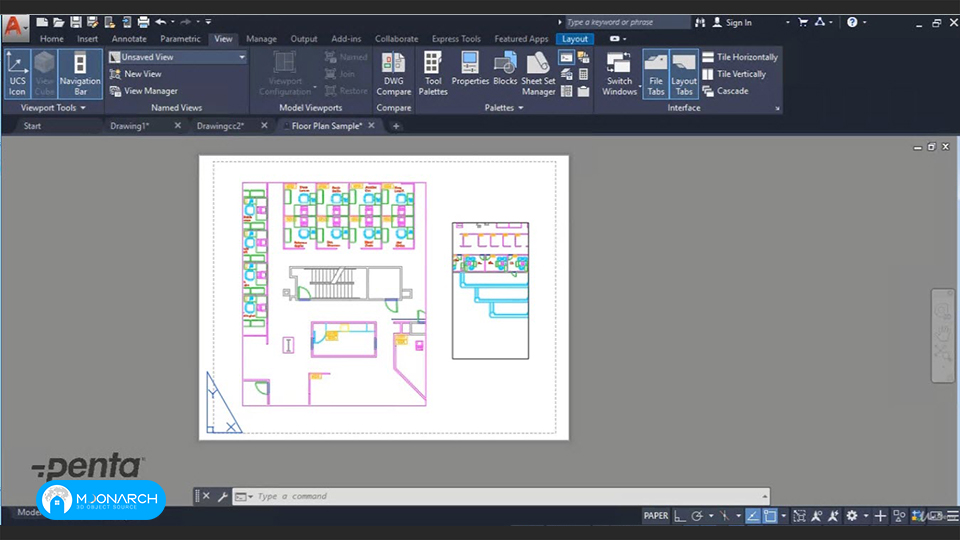Click the Plot printer icon
Image resolution: width=960 pixels, height=540 pixels.
click(x=143, y=22)
